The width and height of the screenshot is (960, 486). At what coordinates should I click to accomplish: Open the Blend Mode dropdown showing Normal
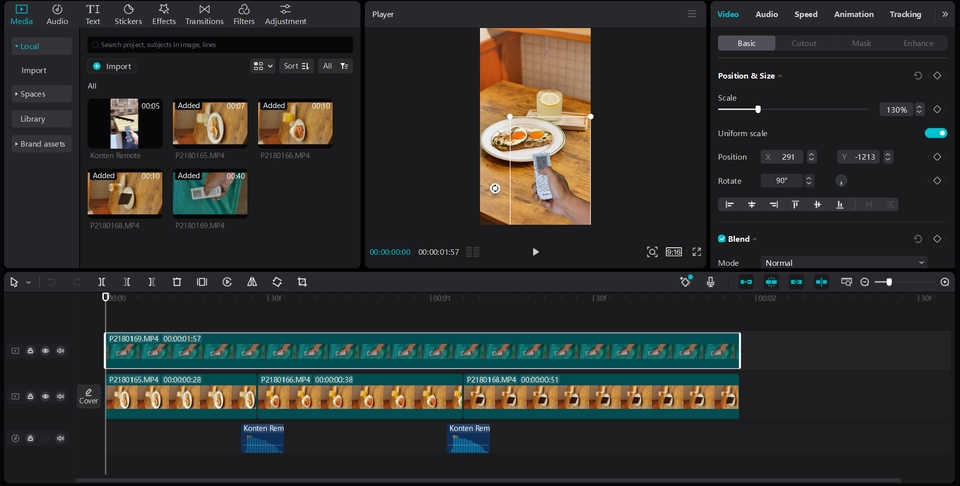[x=845, y=263]
